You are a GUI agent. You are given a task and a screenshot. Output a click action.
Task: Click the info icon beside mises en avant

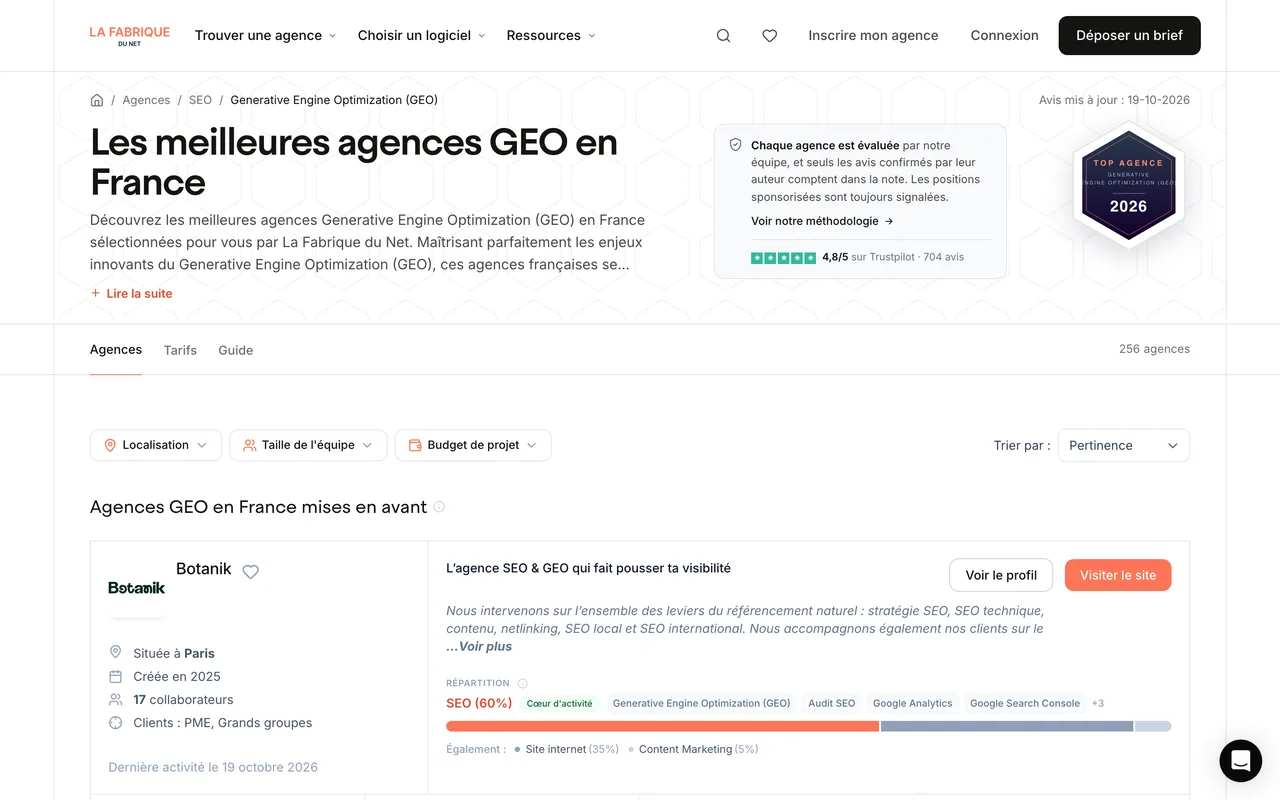tap(439, 507)
